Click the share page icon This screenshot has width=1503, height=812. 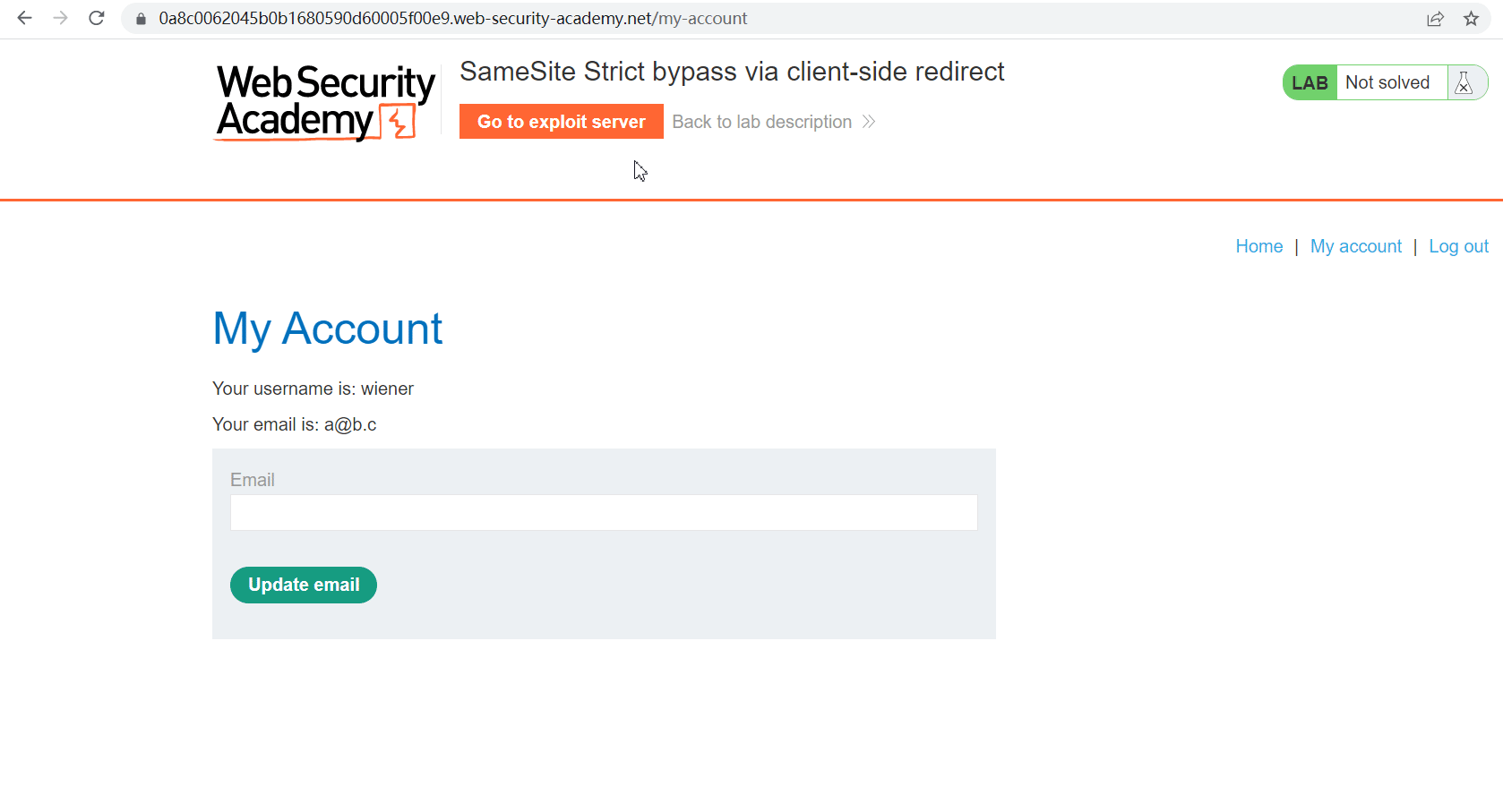(x=1435, y=19)
